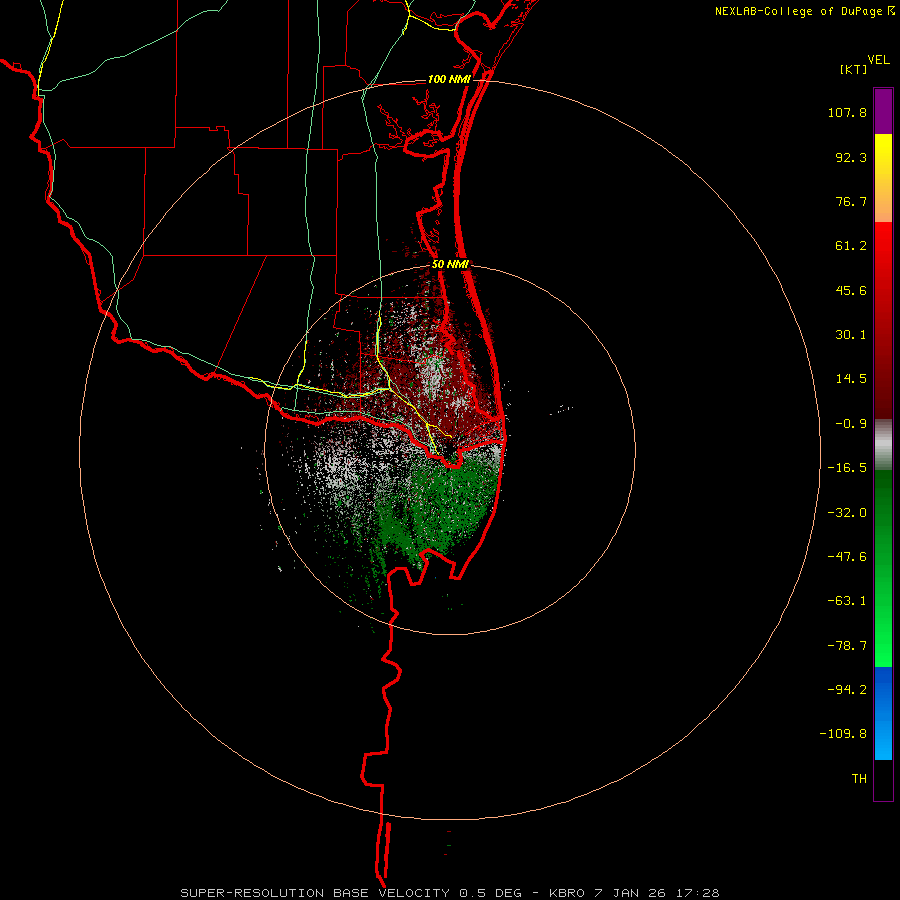Image resolution: width=900 pixels, height=900 pixels.
Task: Click the blue segment of the color bar
Action: click(x=883, y=713)
